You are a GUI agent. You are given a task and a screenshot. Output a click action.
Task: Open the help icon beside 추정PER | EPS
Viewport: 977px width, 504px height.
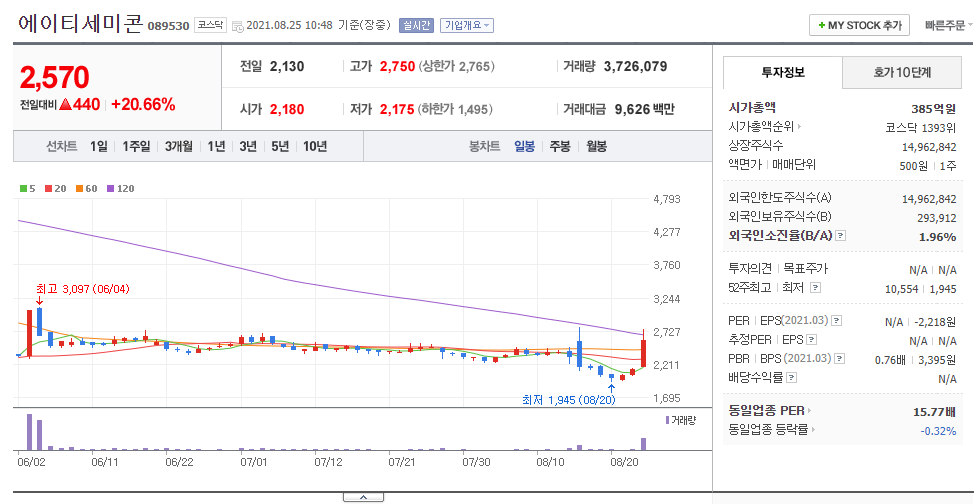811,340
